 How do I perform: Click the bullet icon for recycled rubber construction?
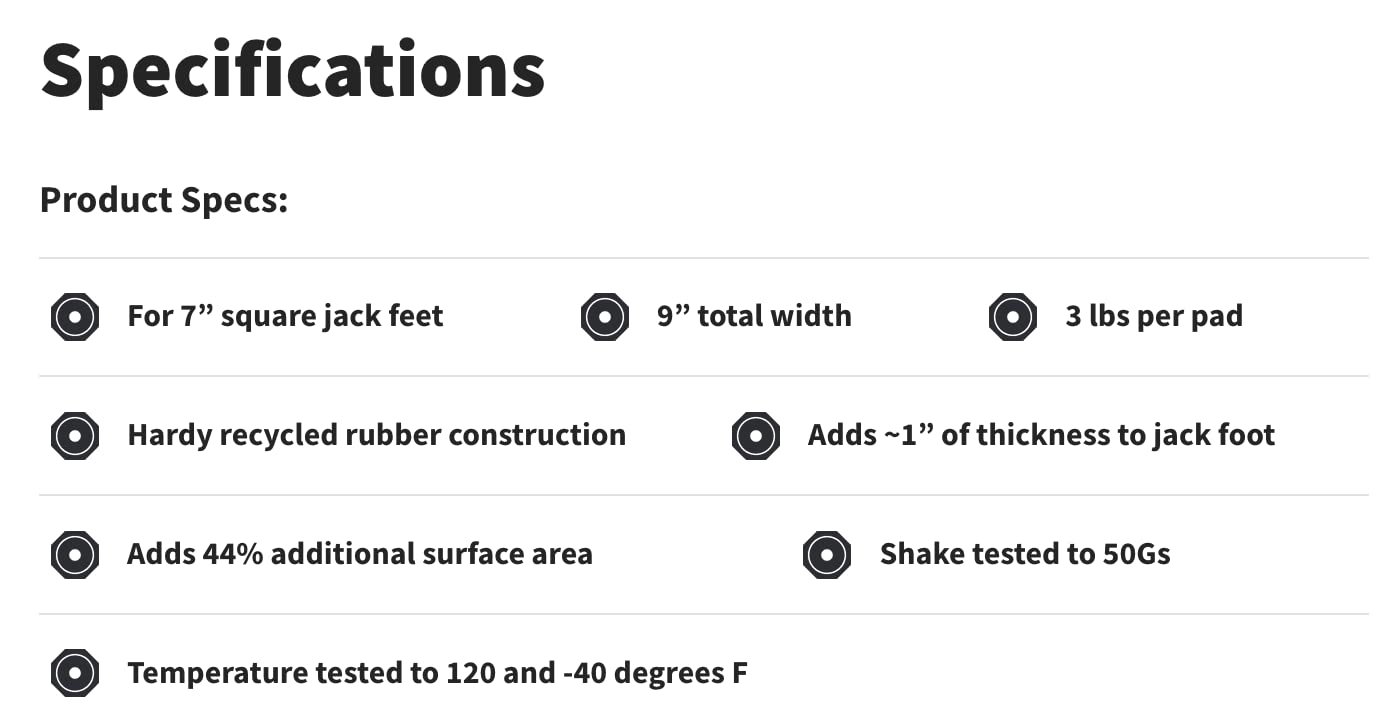pyautogui.click(x=75, y=436)
